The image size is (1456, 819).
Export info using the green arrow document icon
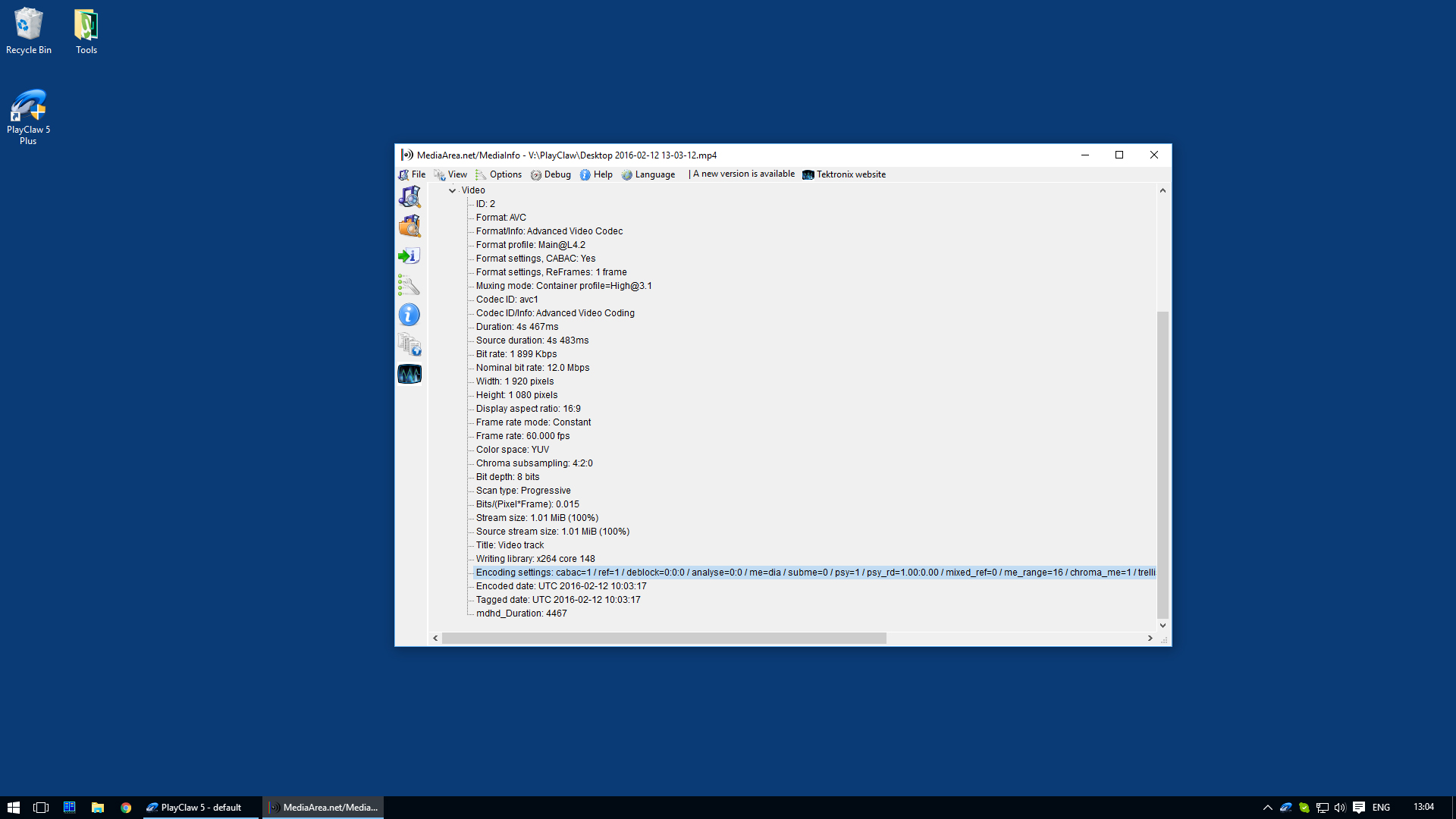click(x=408, y=256)
